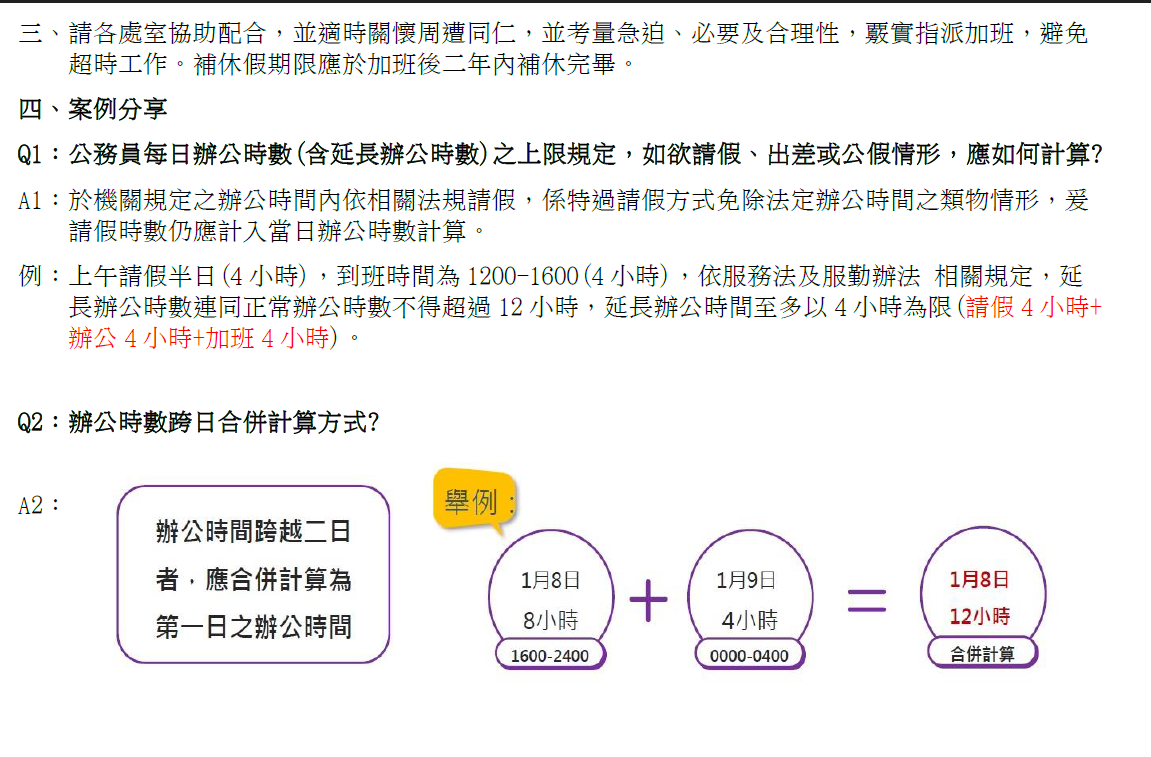This screenshot has height=757, width=1151.
Task: Click the box line '第一日之辦公時間'
Action: tap(253, 627)
